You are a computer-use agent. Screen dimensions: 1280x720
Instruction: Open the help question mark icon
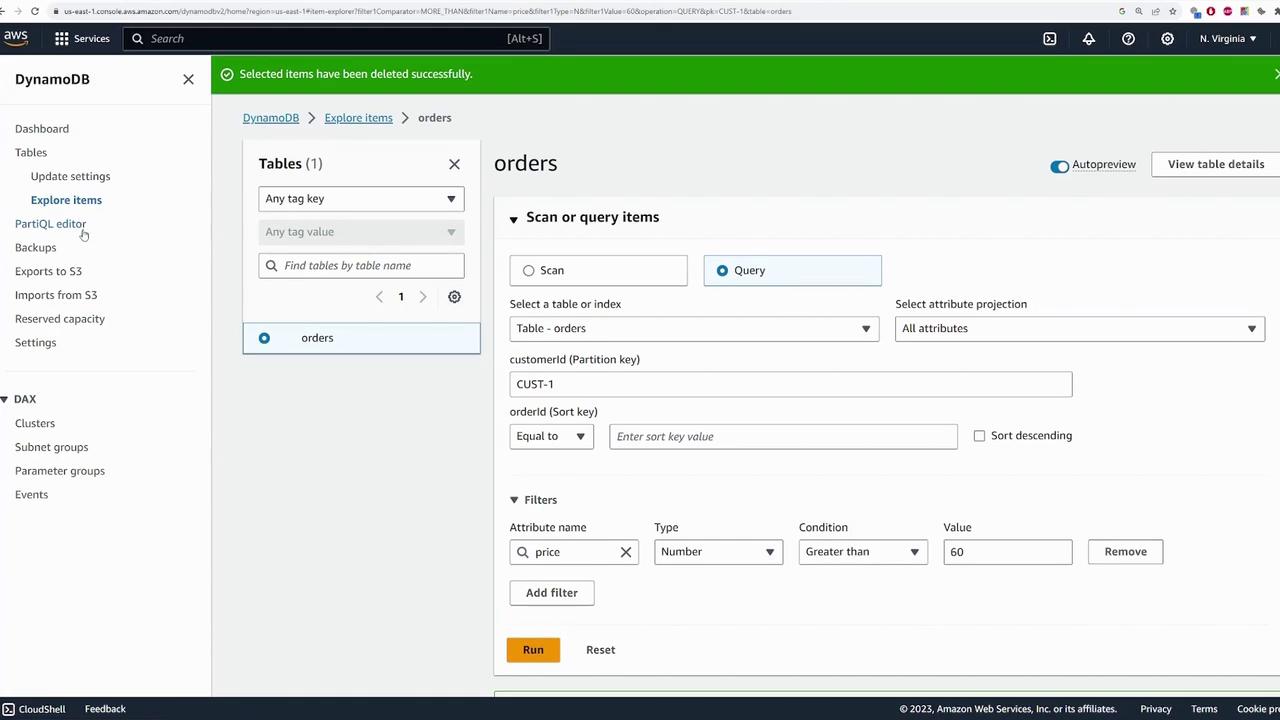[1128, 38]
